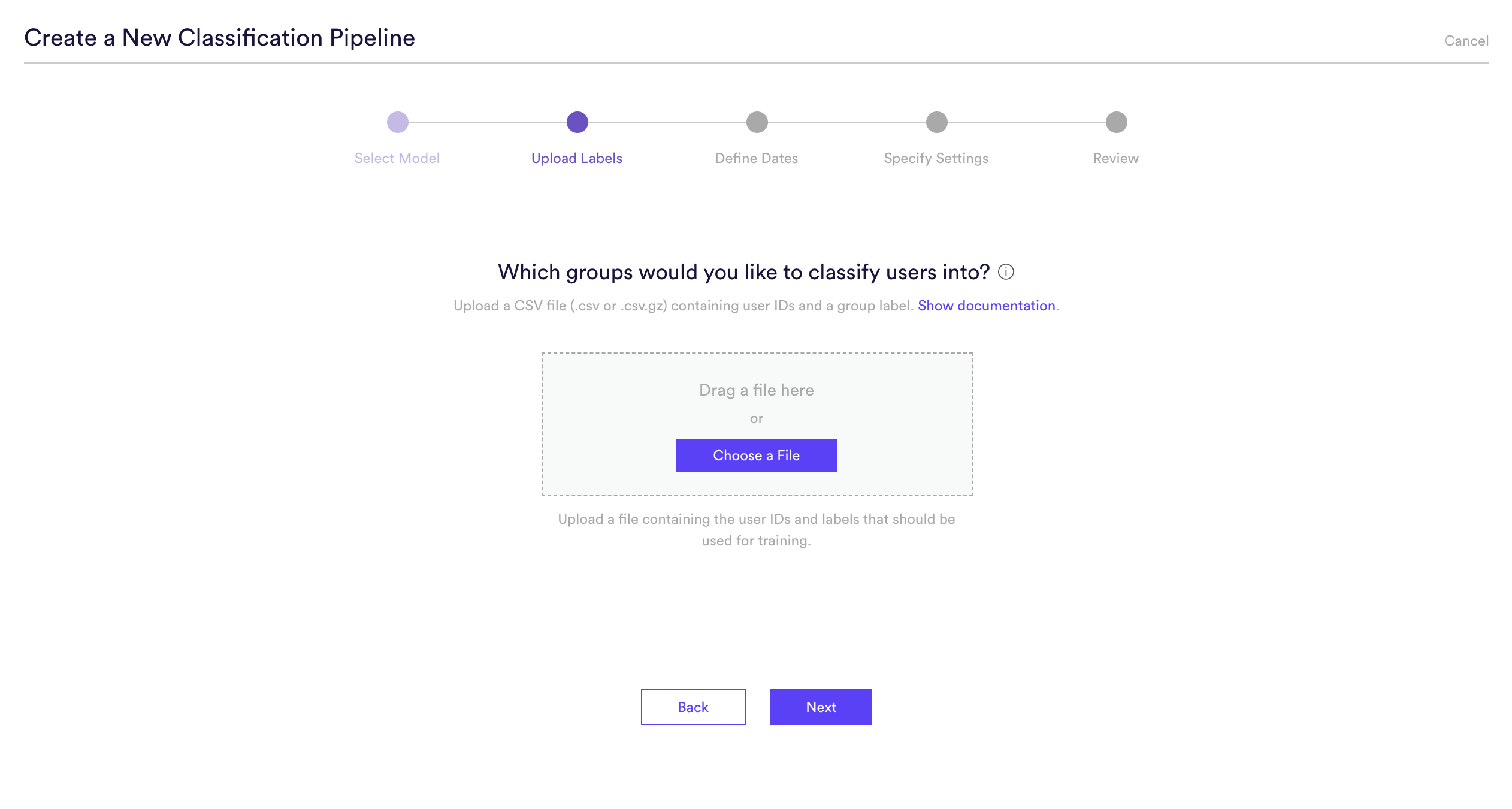This screenshot has width=1512, height=809.
Task: Select the Specify Settings step label
Action: (936, 159)
